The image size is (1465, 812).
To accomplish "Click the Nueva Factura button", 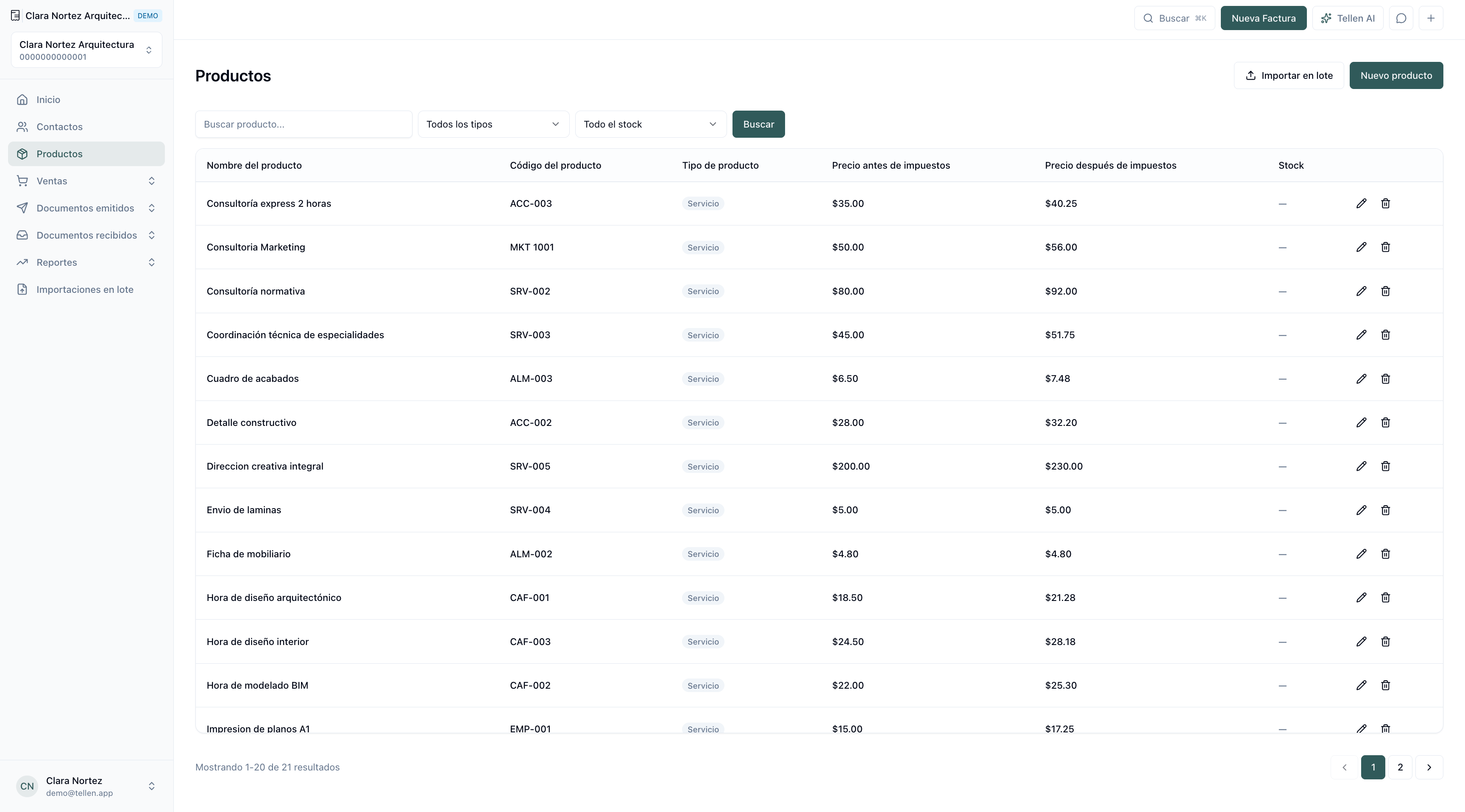I will [x=1263, y=18].
